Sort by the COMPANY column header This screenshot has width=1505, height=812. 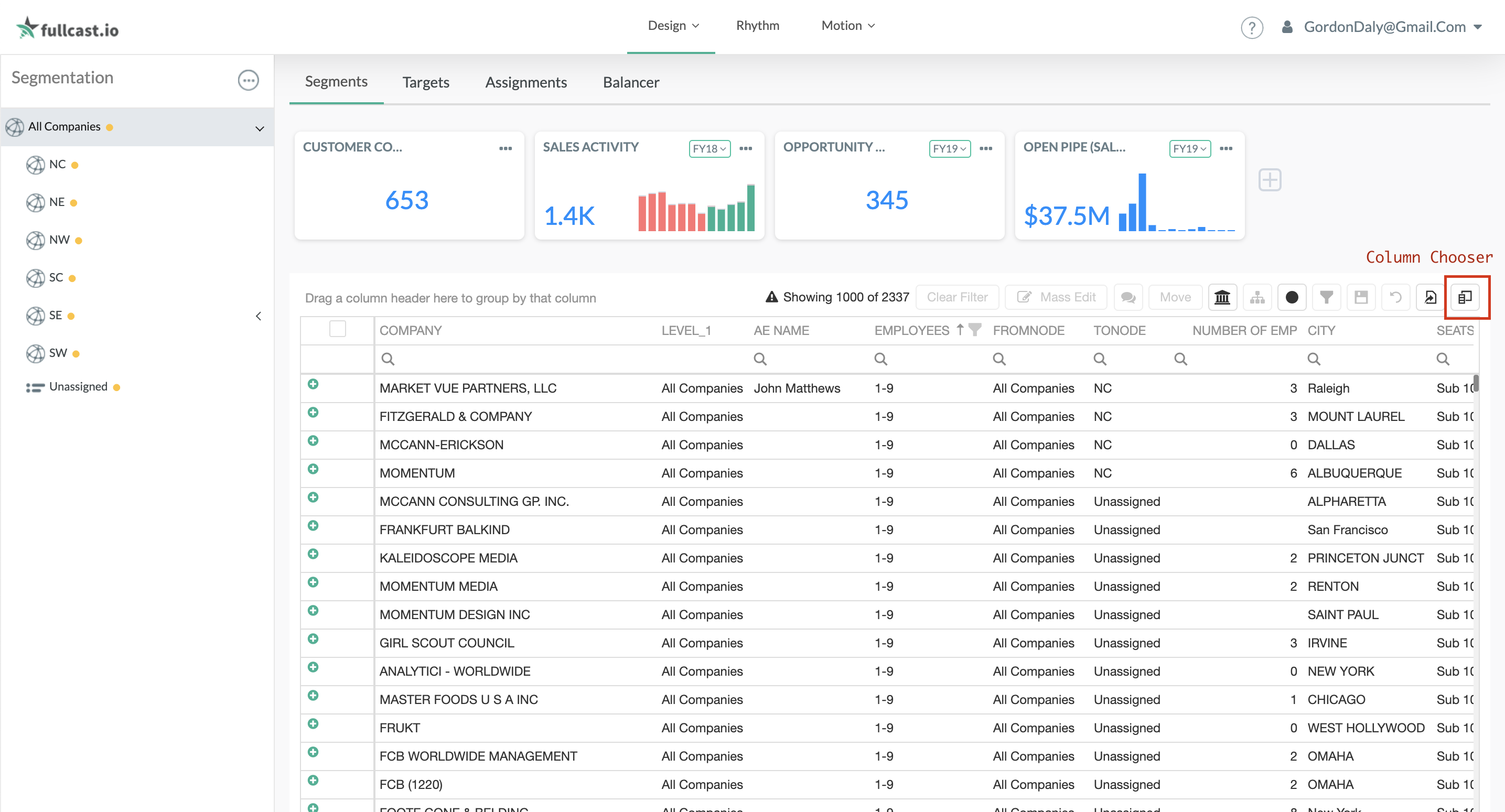point(411,331)
